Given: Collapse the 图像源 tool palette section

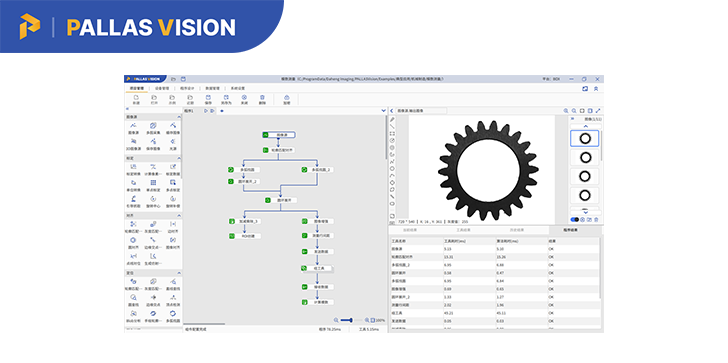Looking at the screenshot, I should (x=179, y=117).
